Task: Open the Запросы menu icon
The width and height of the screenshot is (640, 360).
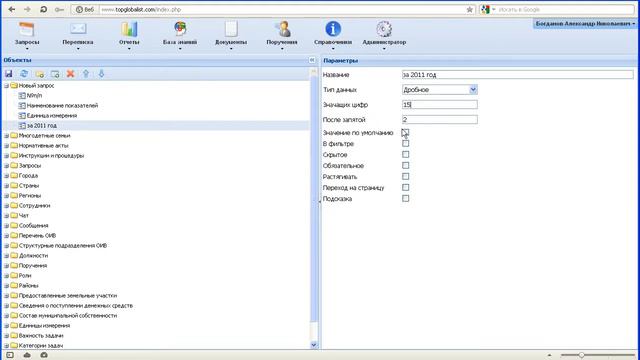Action: [27, 29]
